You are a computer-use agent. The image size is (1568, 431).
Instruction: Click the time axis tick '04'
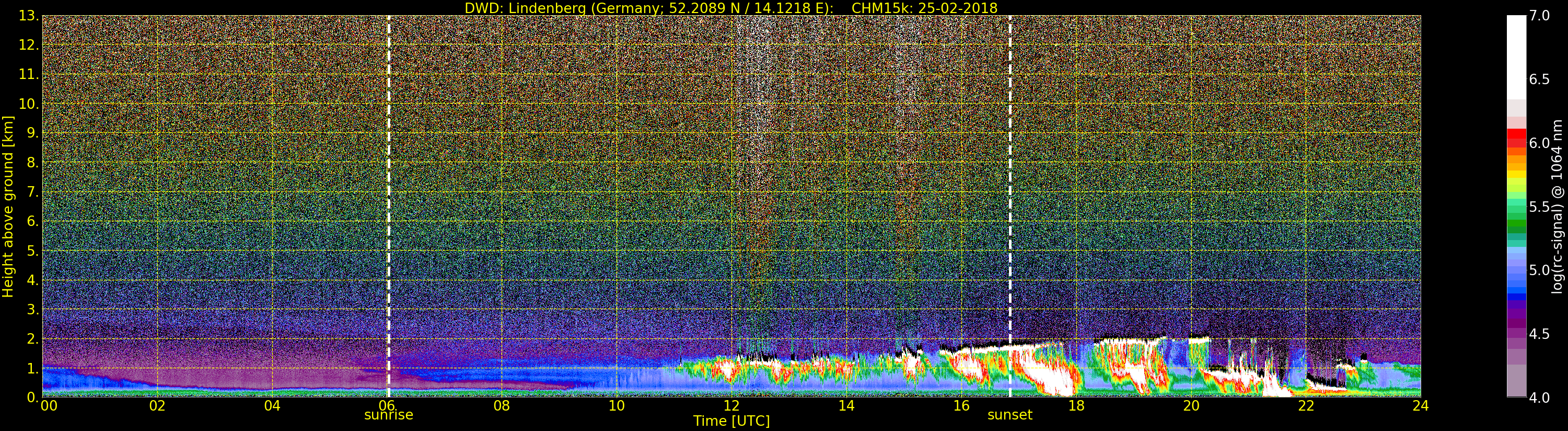(x=272, y=406)
